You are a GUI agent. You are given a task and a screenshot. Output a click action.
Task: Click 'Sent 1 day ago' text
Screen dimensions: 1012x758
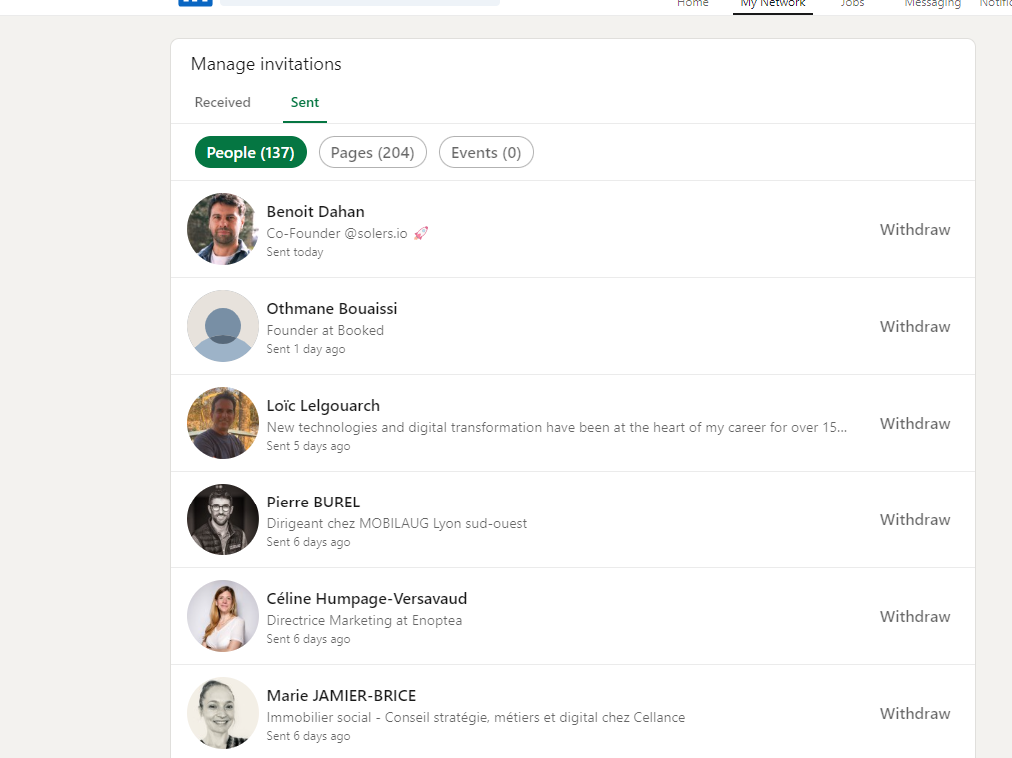tap(306, 349)
